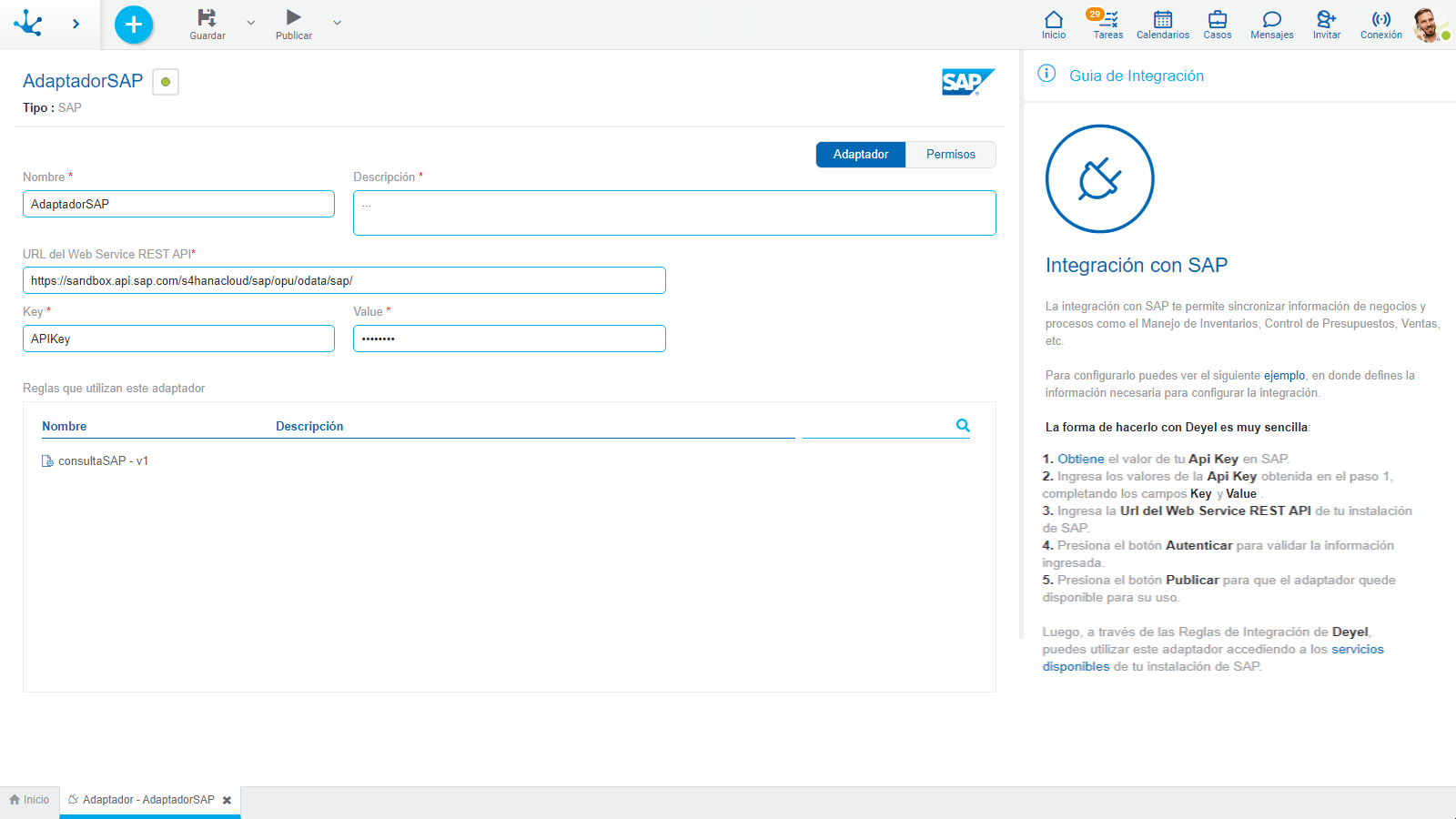The height and width of the screenshot is (819, 1456).
Task: Click the Deyel logo icon
Action: click(28, 23)
